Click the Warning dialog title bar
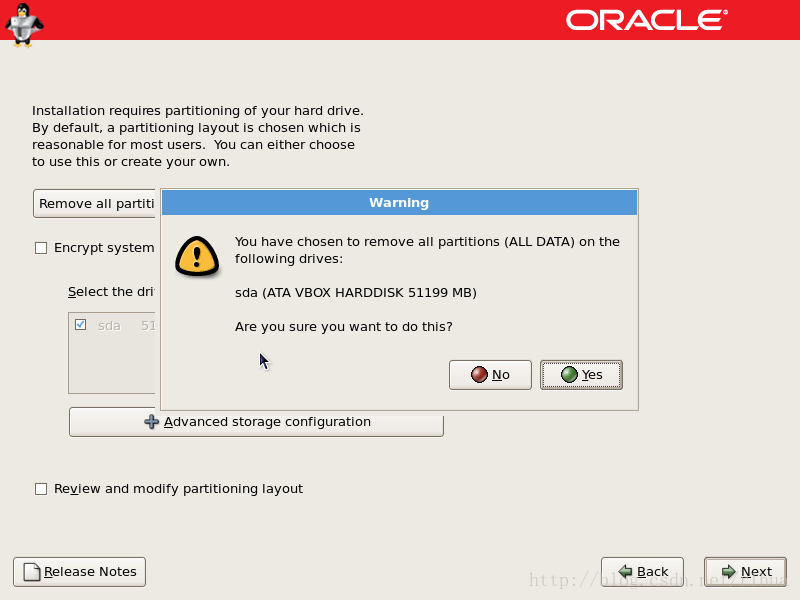Image resolution: width=800 pixels, height=600 pixels. pyautogui.click(x=399, y=203)
